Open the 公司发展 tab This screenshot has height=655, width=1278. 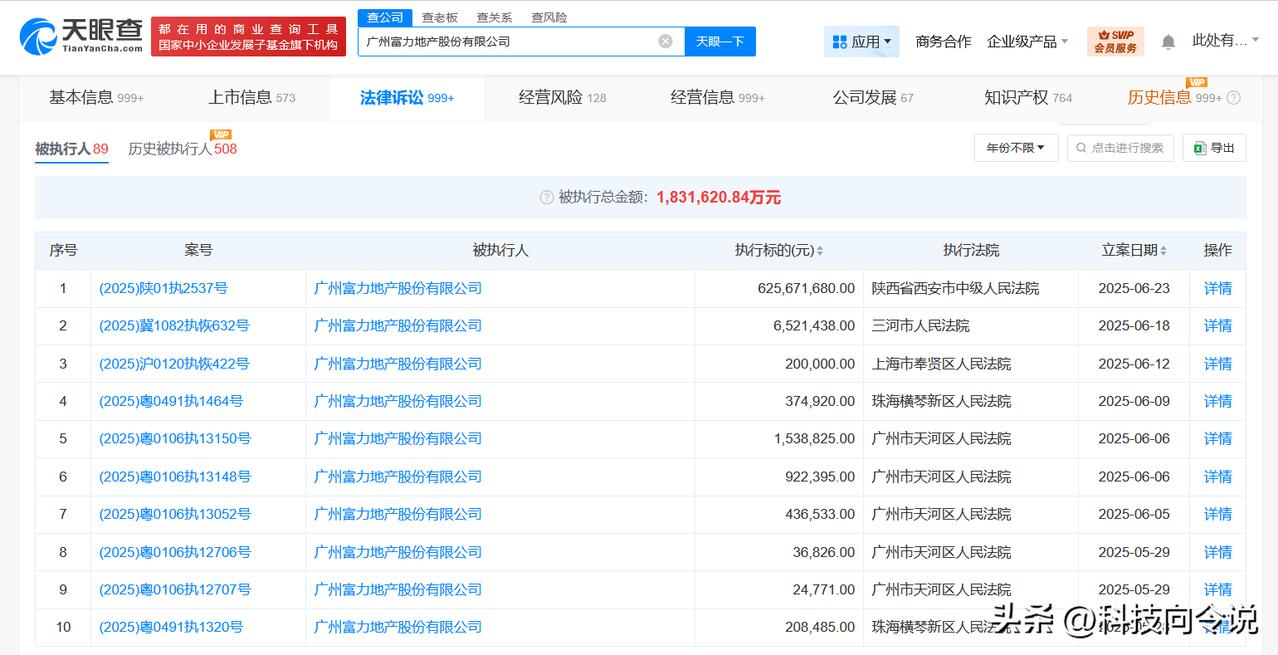pos(873,98)
